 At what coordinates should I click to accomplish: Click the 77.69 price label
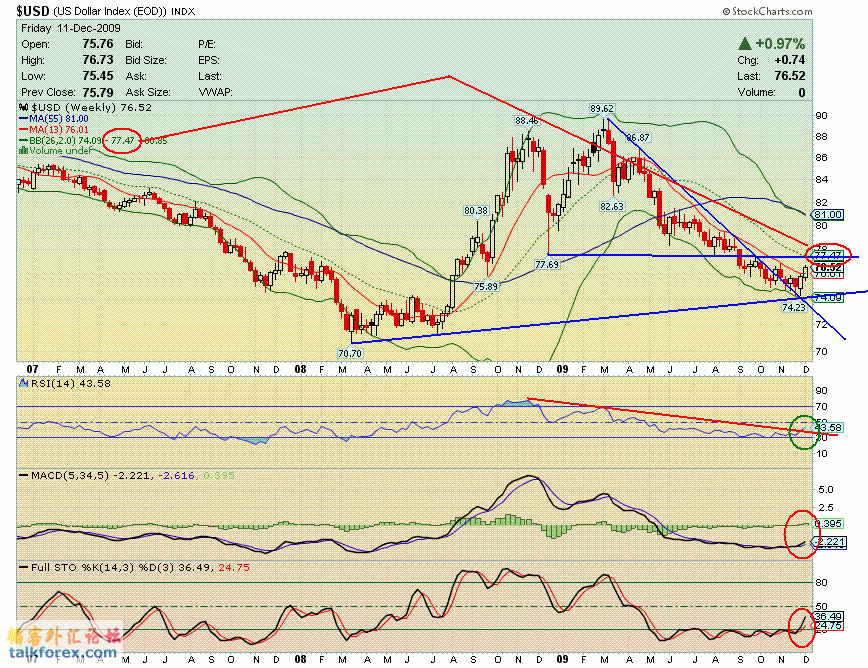(547, 265)
